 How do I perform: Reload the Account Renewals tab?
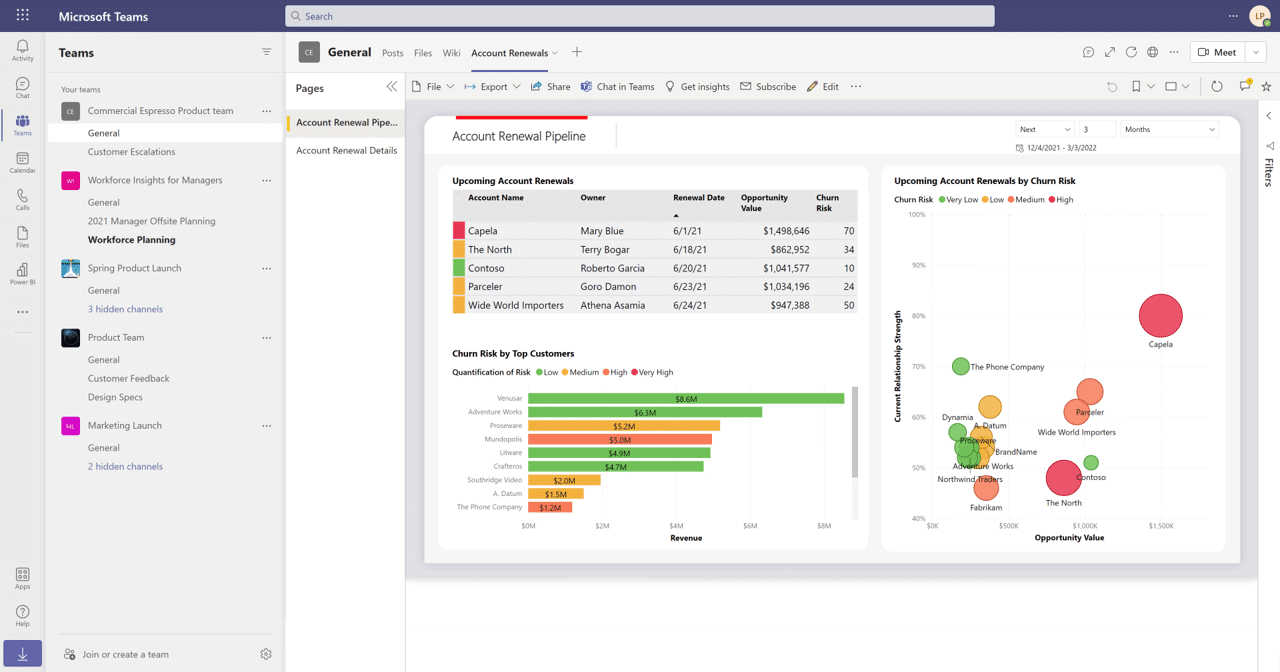click(x=1131, y=52)
